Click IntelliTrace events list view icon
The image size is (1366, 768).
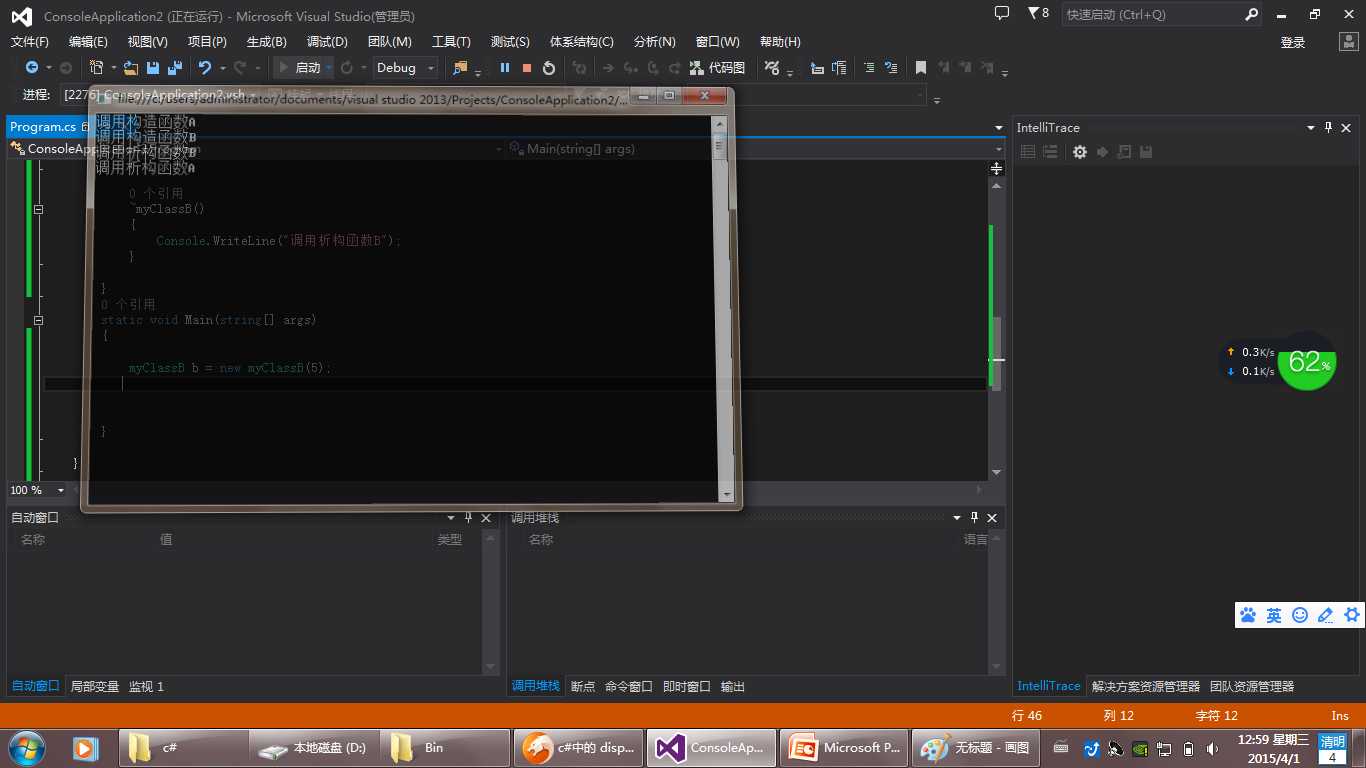(x=1028, y=152)
